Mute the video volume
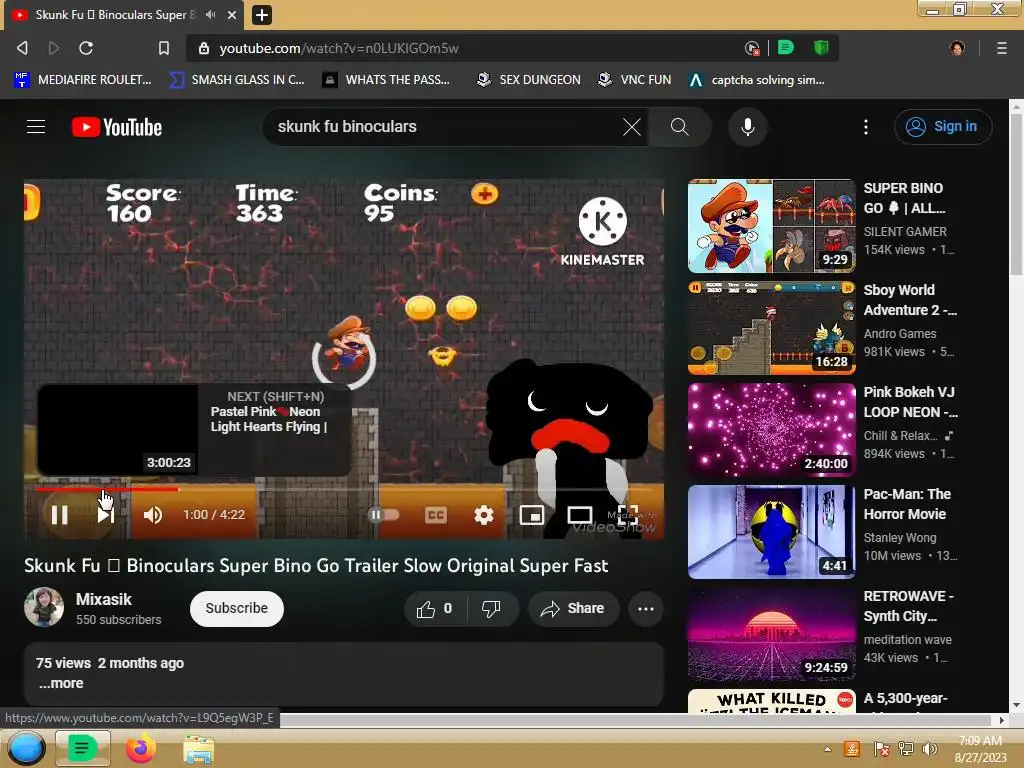Screen dimensions: 1024x768 coord(153,515)
